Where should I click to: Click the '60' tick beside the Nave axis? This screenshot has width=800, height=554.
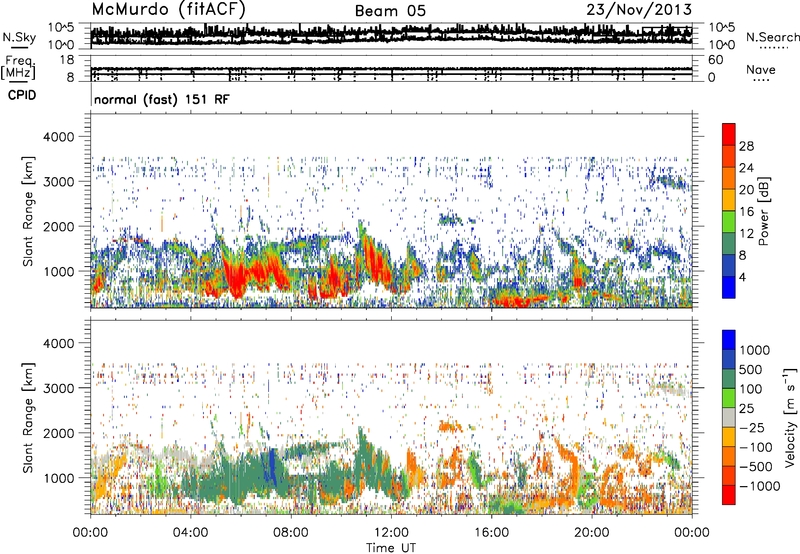[x=715, y=60]
